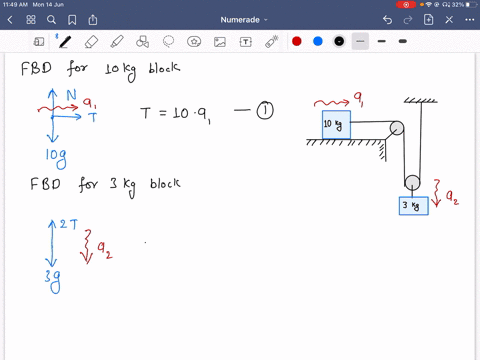Open the Elements sticker tool
This screenshot has width=480, height=360.
coord(194,42)
